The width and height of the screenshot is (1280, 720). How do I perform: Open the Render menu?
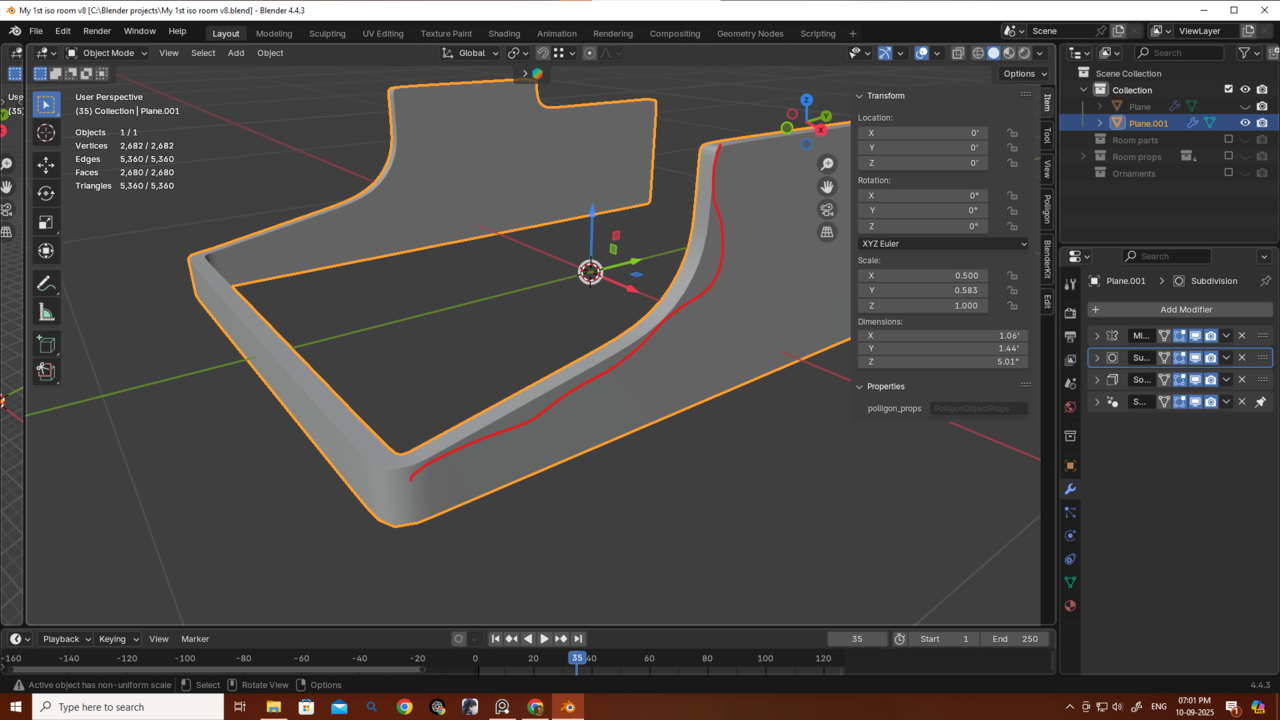tap(97, 31)
